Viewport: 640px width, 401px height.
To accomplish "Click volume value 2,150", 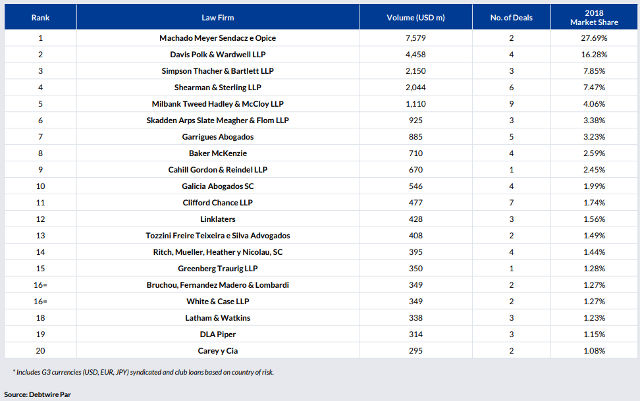I will point(416,71).
